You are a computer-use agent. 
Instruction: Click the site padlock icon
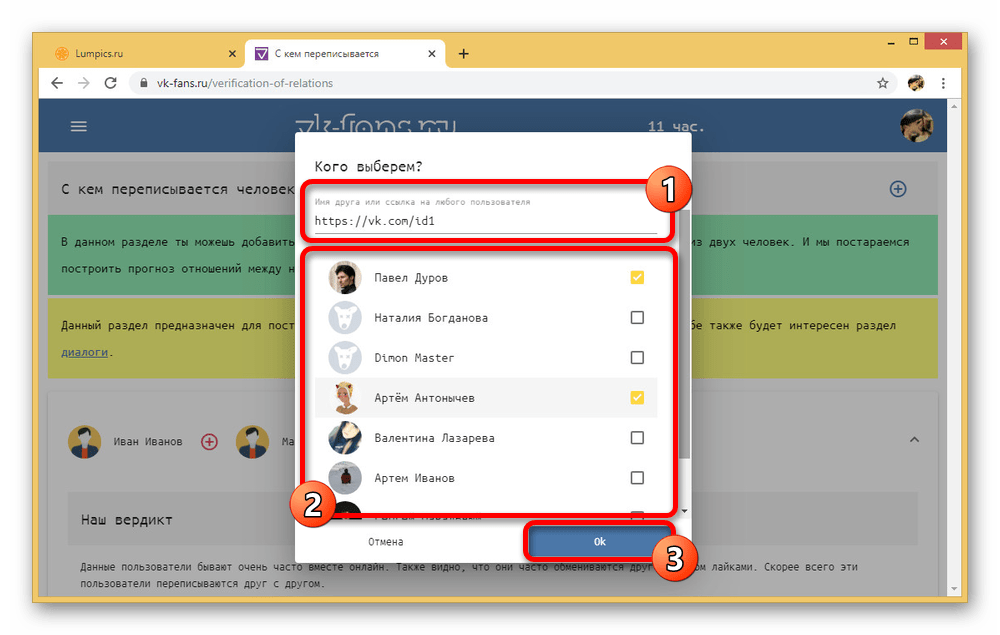pyautogui.click(x=143, y=83)
